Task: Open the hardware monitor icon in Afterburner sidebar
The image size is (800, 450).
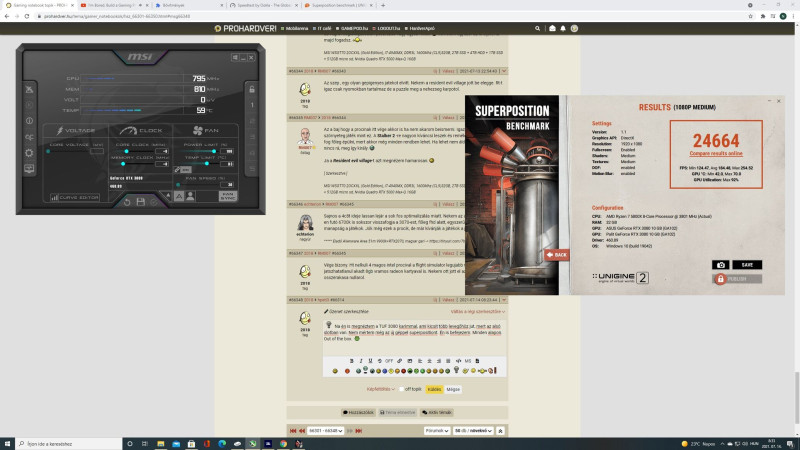Action: click(29, 169)
